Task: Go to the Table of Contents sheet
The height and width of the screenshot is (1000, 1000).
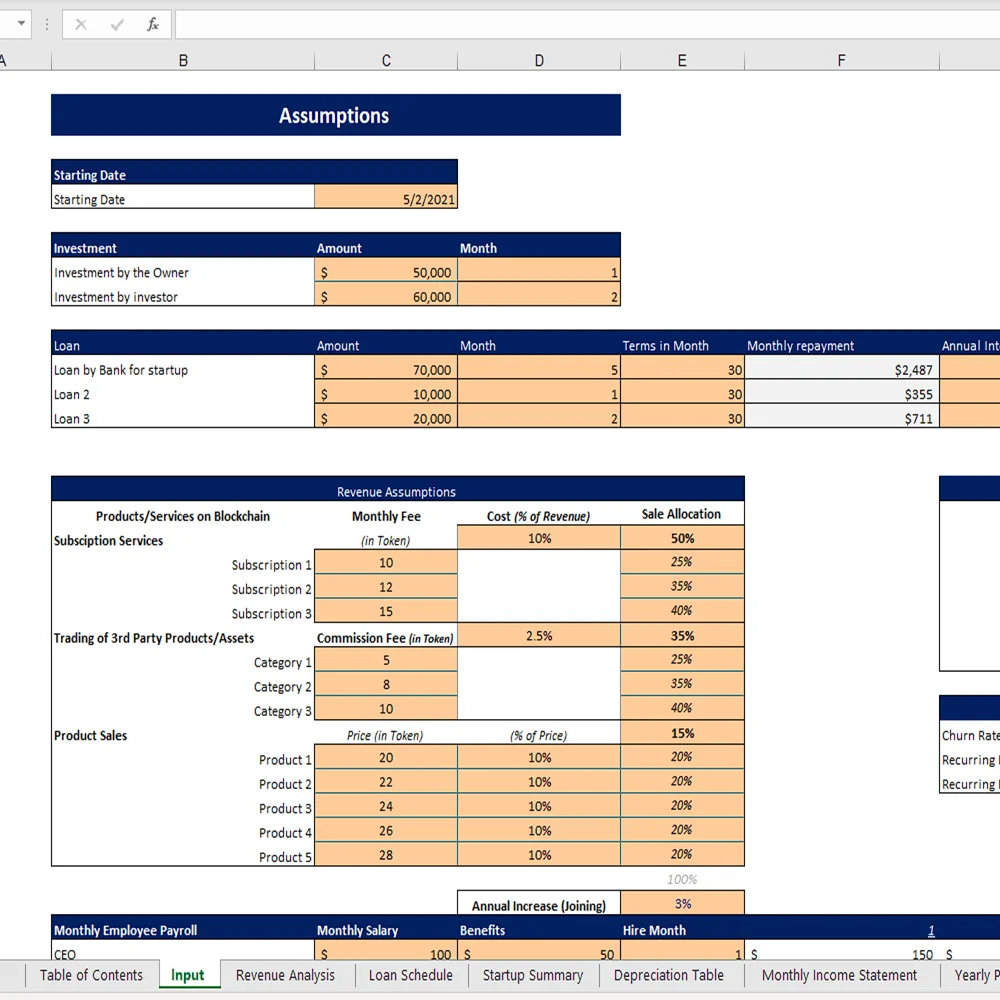Action: click(91, 975)
